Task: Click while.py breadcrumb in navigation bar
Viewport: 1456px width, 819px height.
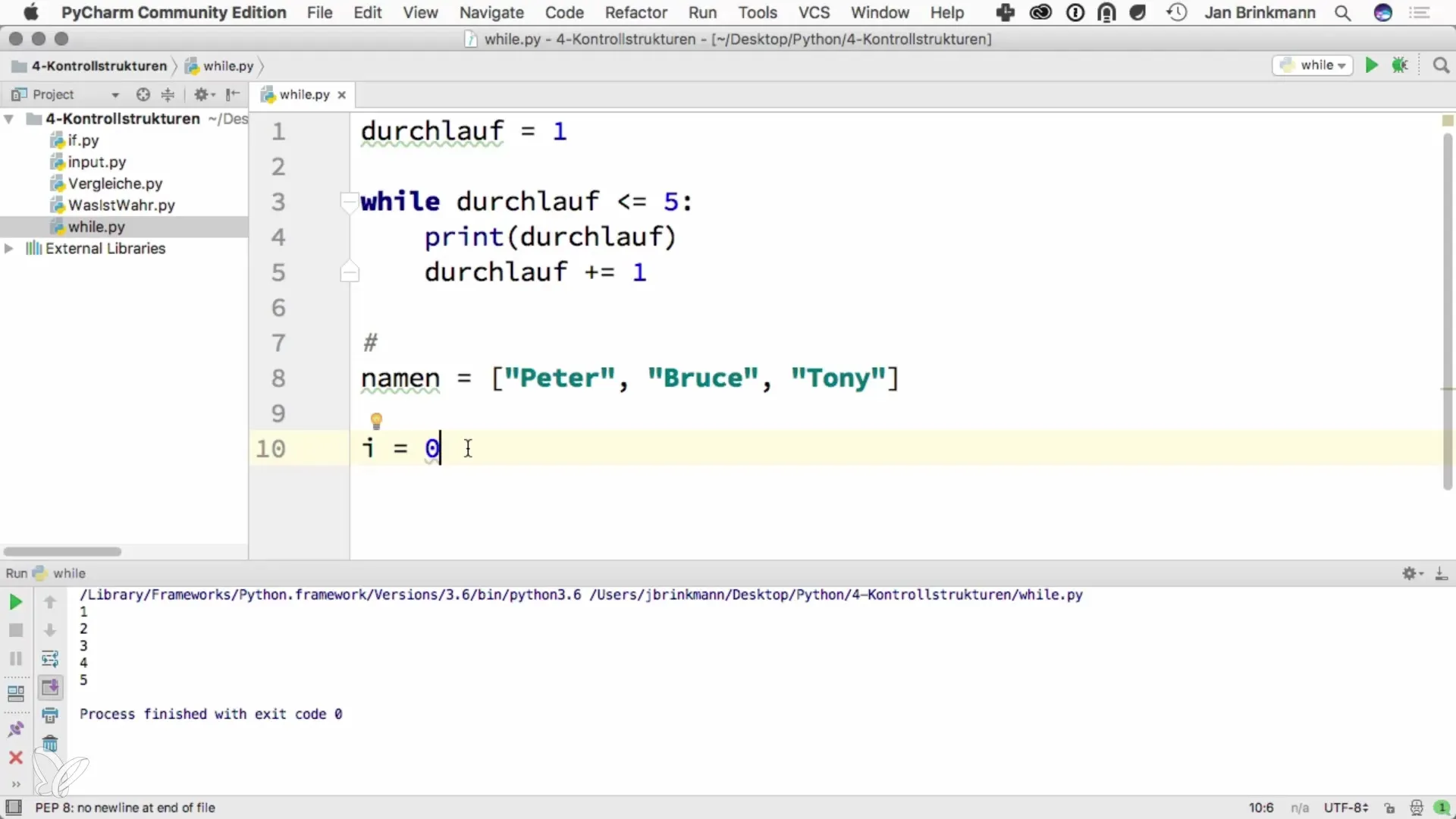Action: [x=220, y=66]
